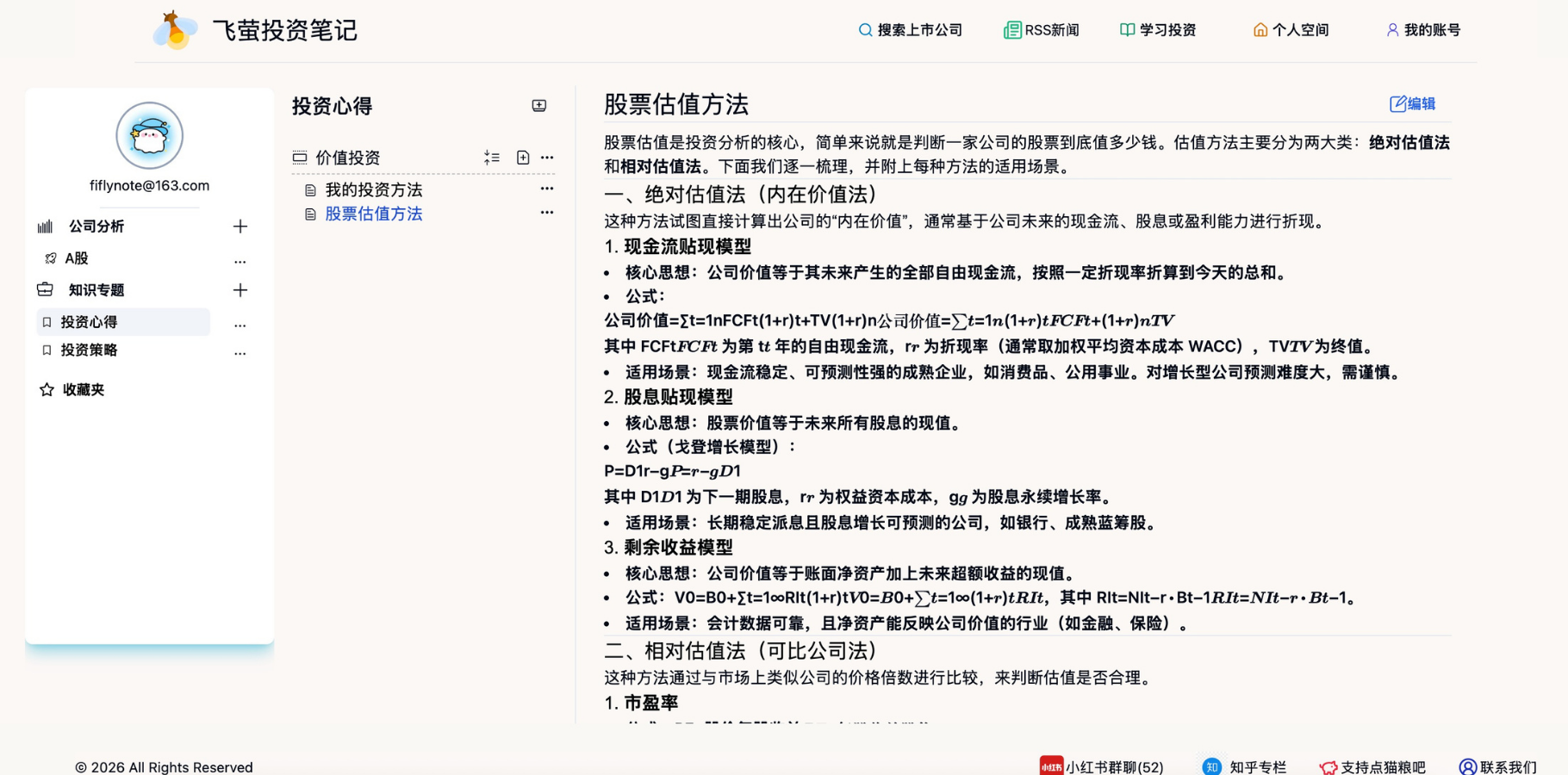This screenshot has width=1568, height=775.
Task: Open the 联系我们 footer link
Action: tap(1497, 766)
